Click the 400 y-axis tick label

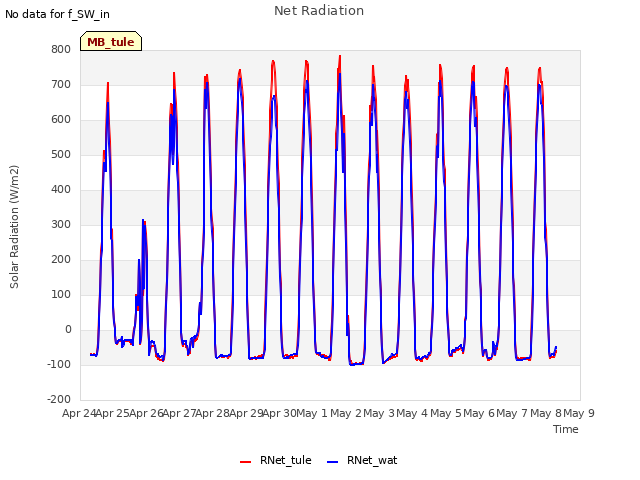61,190
